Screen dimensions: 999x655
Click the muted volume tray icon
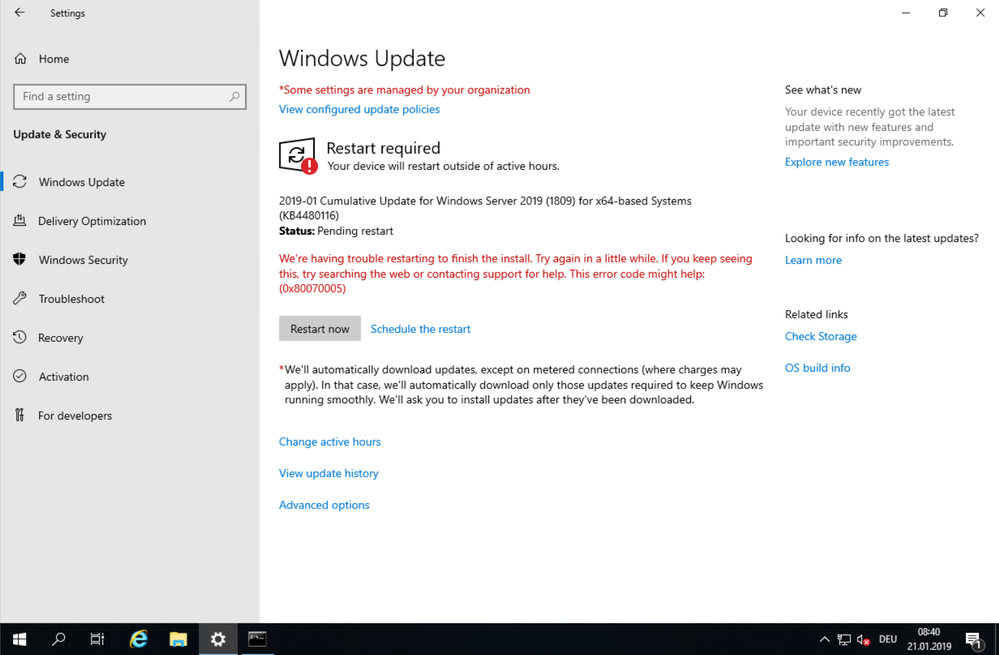click(x=863, y=640)
